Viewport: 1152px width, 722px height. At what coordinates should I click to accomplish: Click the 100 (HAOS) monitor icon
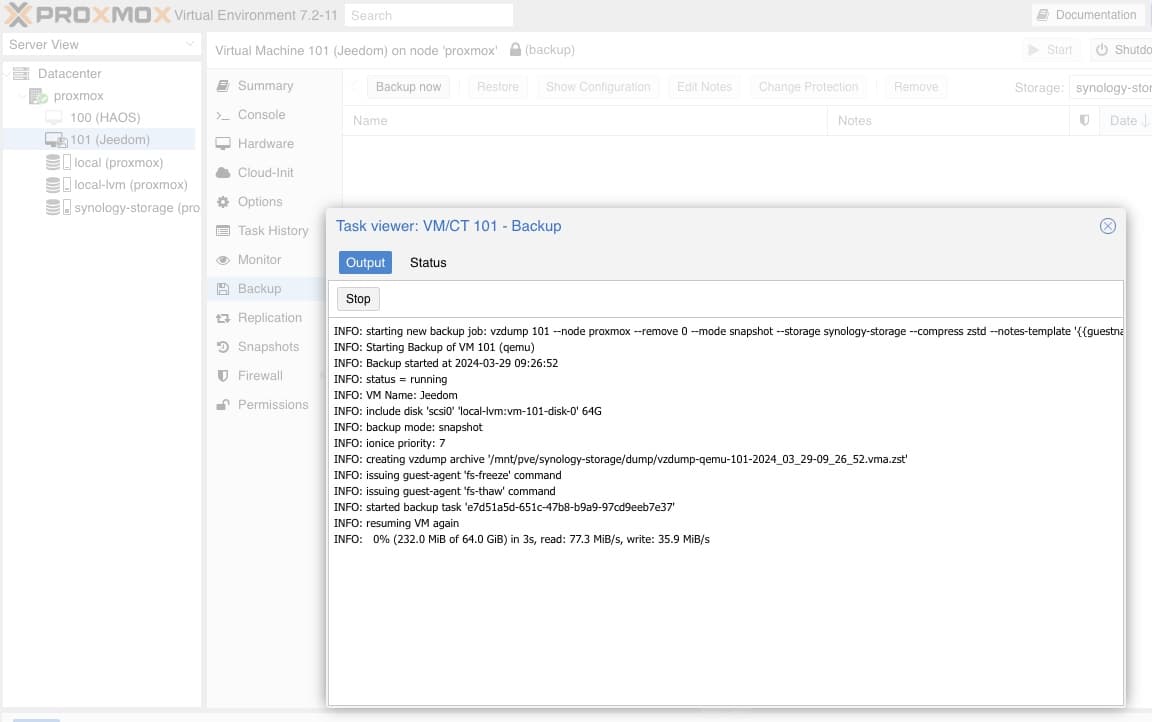click(54, 118)
